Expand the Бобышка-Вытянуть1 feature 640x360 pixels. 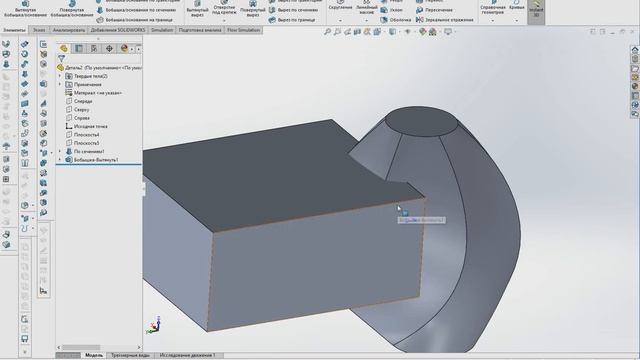60,160
